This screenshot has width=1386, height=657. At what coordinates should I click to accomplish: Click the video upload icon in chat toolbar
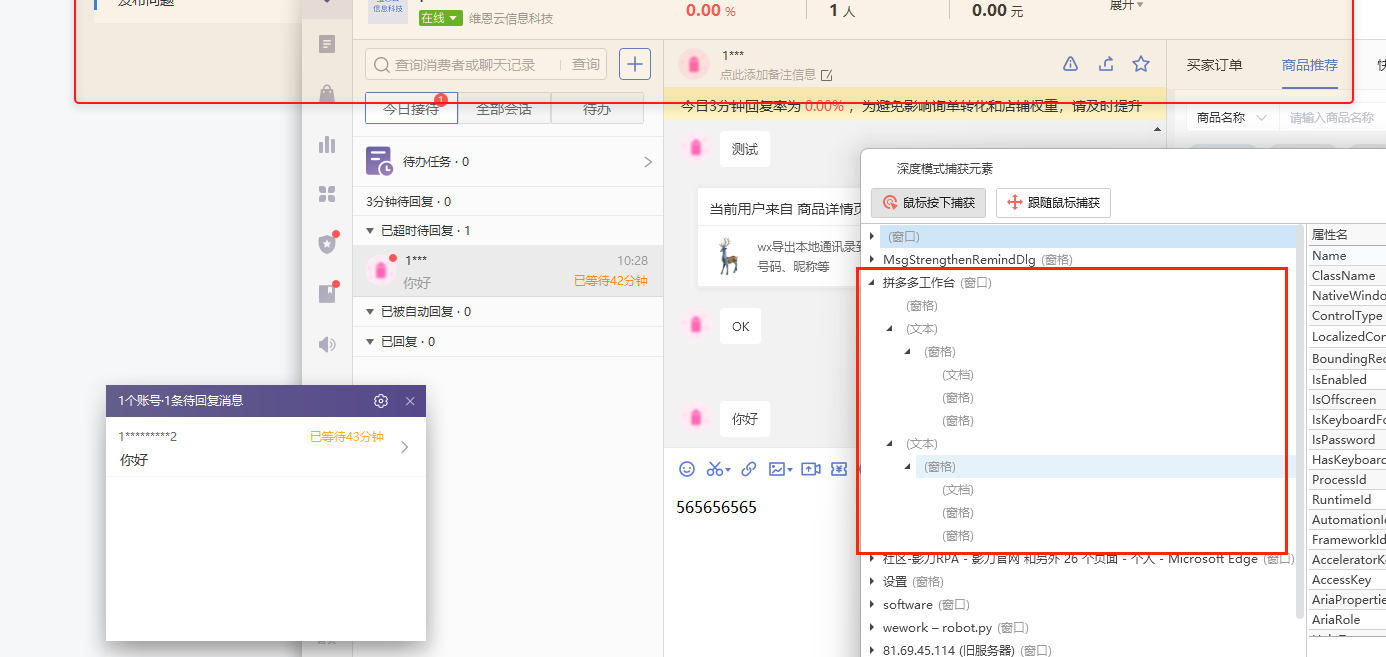pos(810,469)
